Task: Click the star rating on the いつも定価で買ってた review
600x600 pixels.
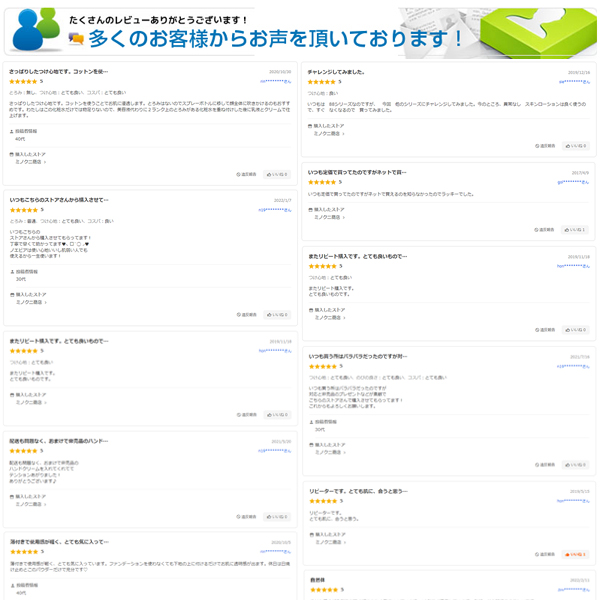Action: pos(322,182)
